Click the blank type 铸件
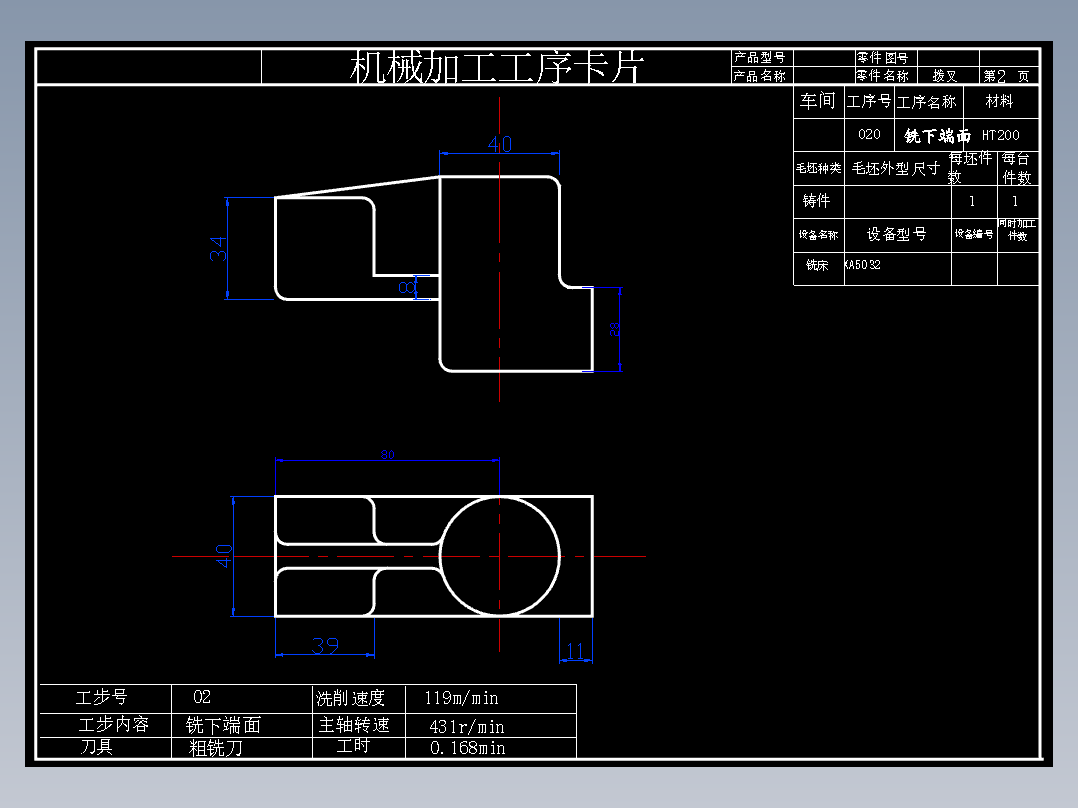Image resolution: width=1078 pixels, height=808 pixels. [816, 201]
